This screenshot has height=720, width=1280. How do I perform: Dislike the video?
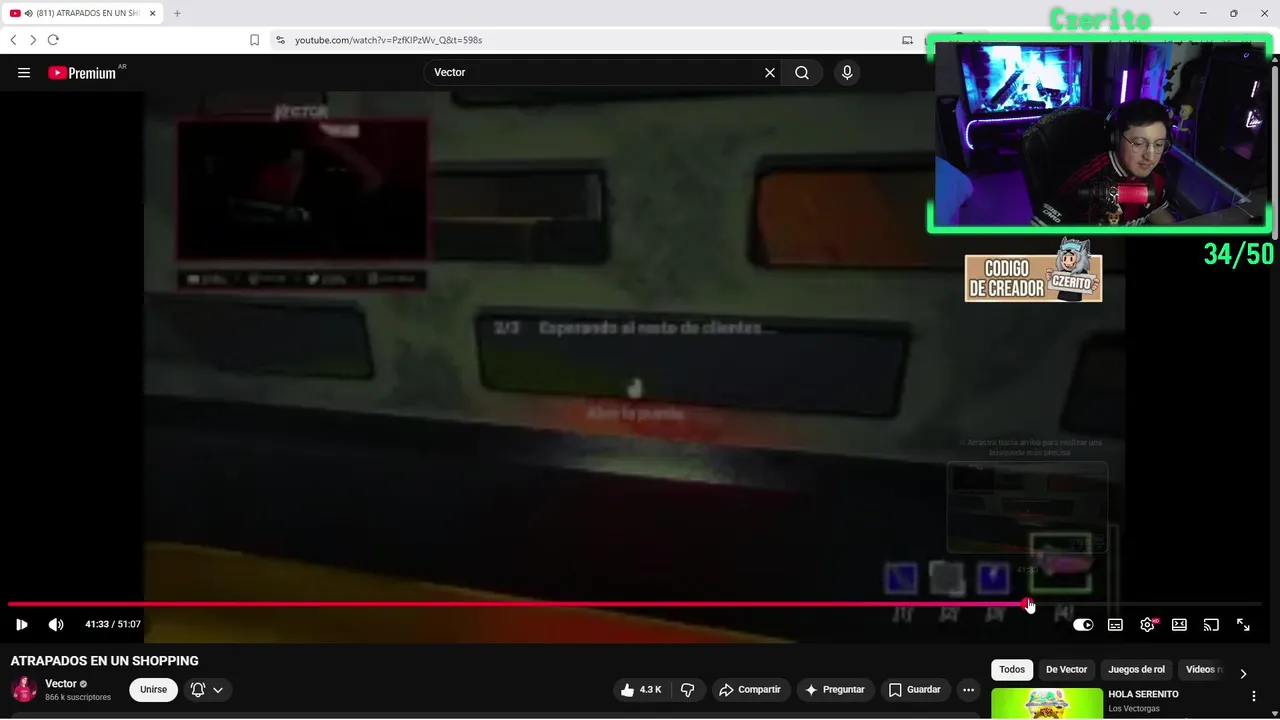pyautogui.click(x=688, y=690)
